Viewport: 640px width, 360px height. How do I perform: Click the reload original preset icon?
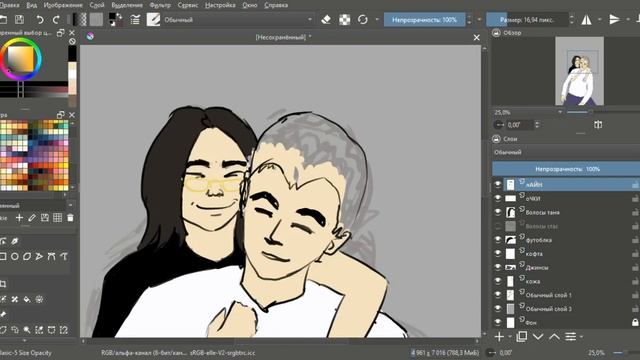tap(362, 20)
